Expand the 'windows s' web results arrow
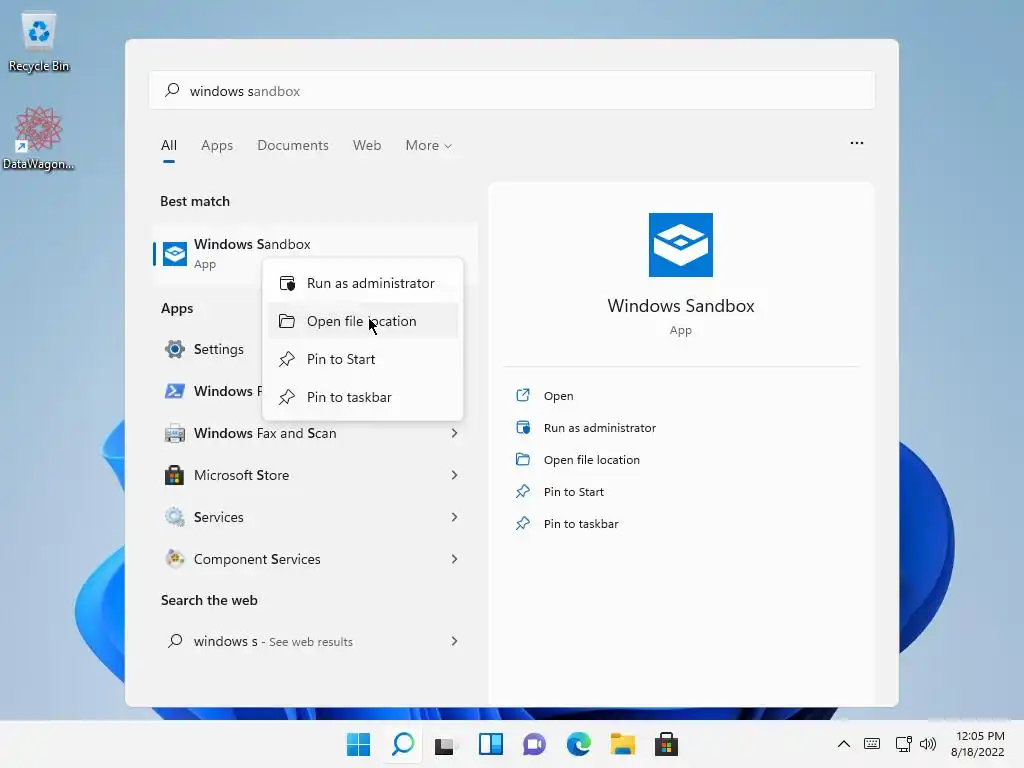 455,641
